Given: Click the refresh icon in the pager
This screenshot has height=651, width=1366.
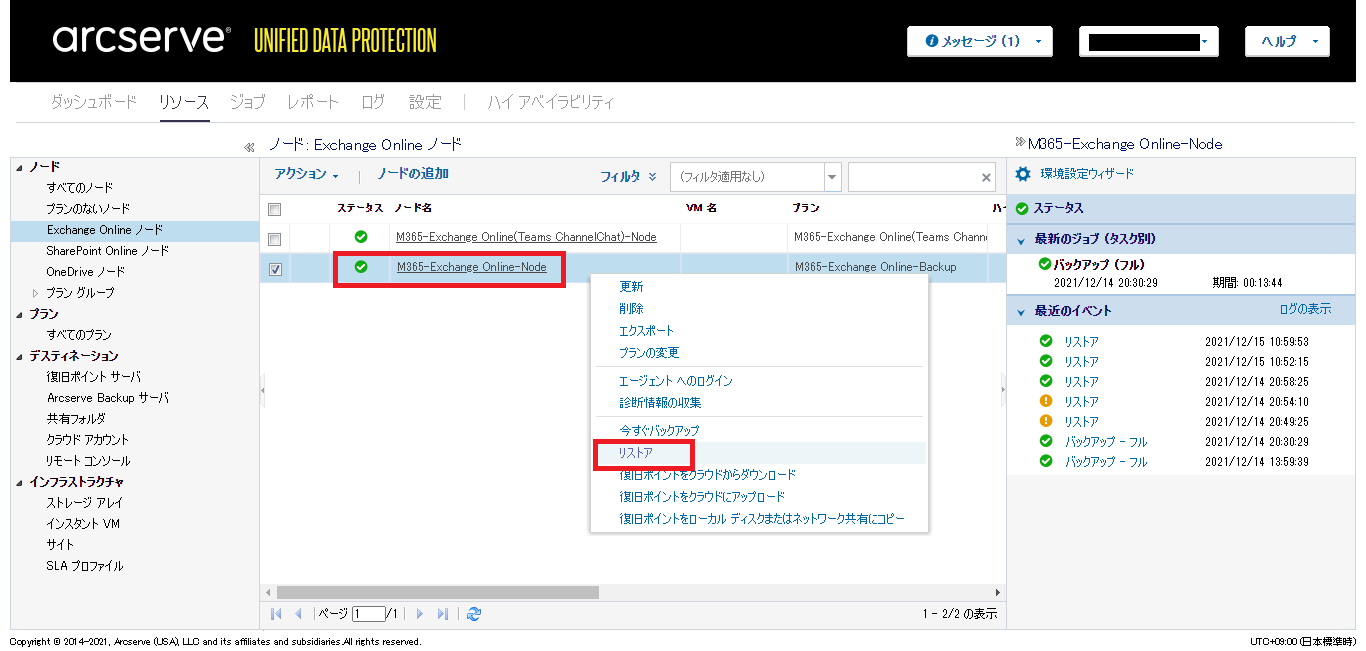Looking at the screenshot, I should tap(474, 614).
